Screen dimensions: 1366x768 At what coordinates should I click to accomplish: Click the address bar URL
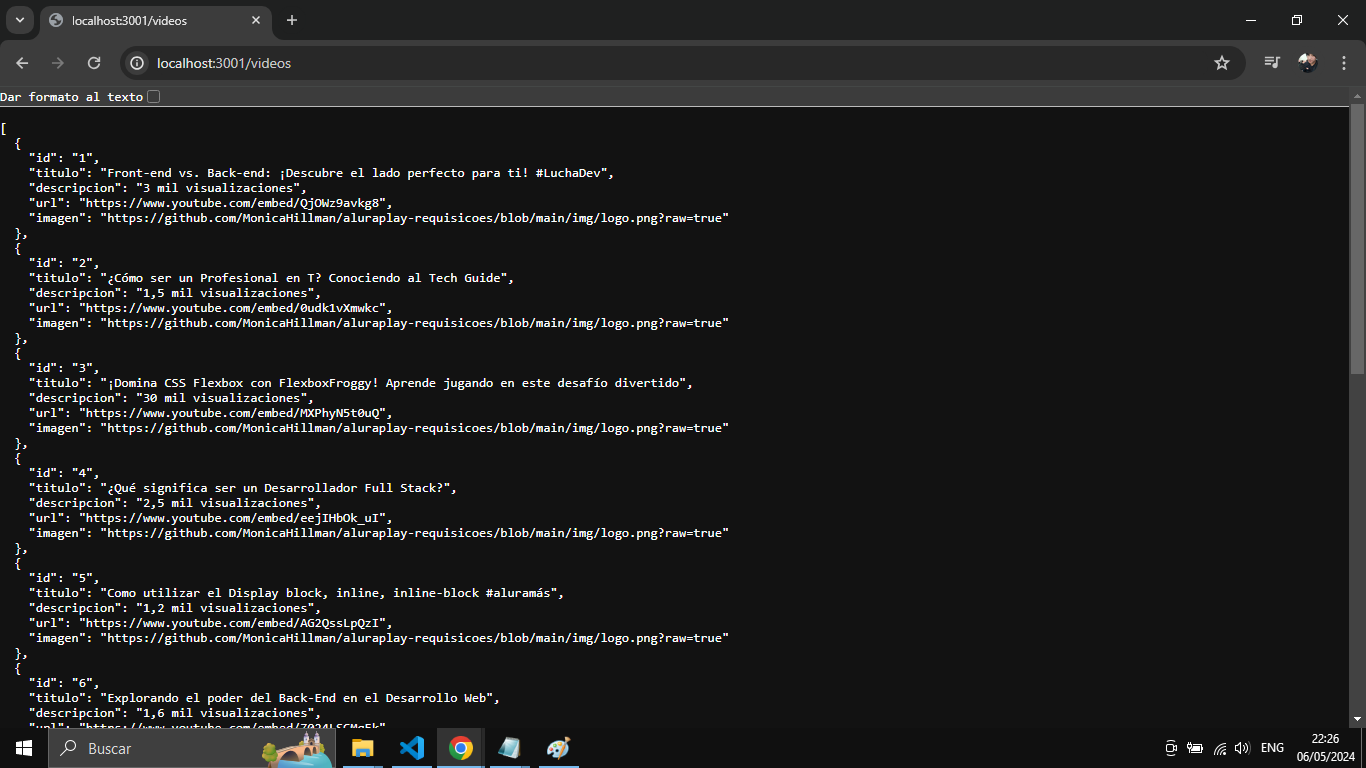point(224,63)
